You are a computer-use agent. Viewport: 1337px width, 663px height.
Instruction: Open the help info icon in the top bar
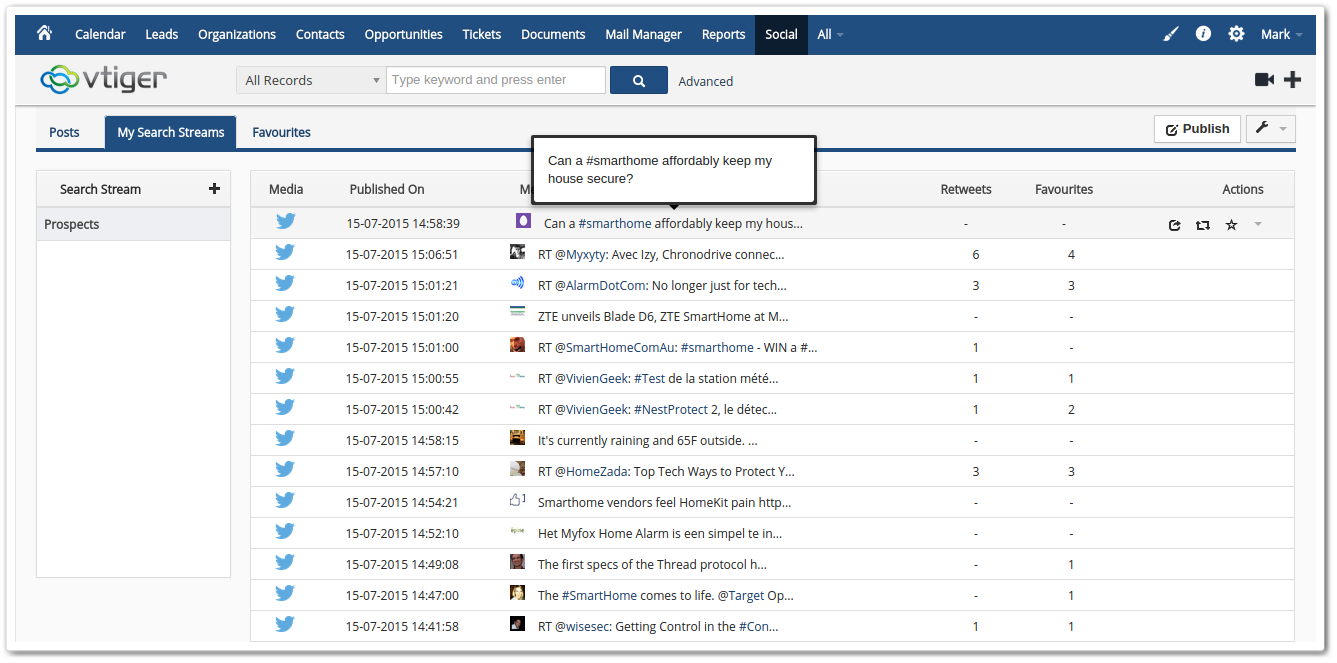click(1203, 33)
